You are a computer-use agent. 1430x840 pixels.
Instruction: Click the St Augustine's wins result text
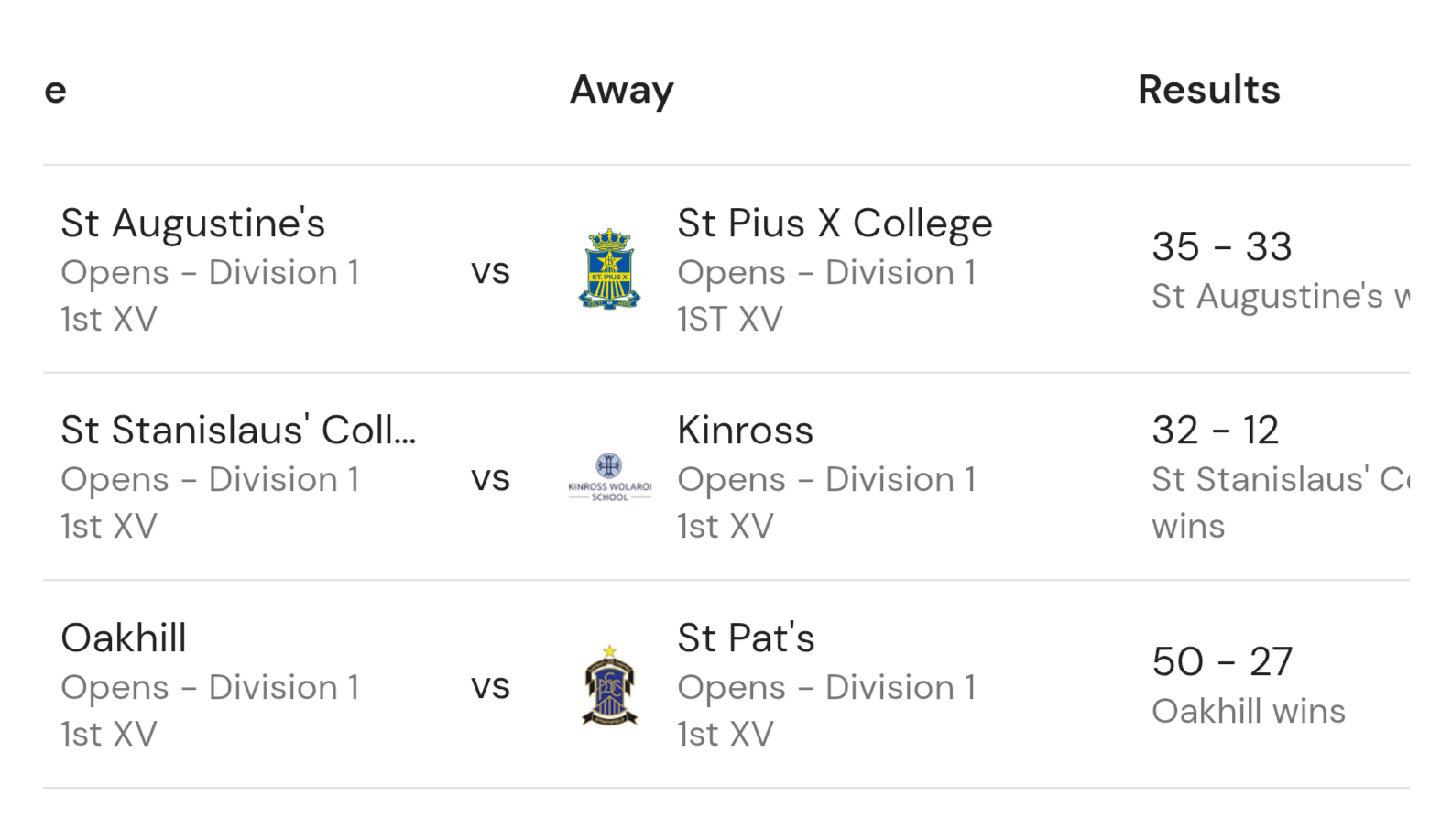1280,297
